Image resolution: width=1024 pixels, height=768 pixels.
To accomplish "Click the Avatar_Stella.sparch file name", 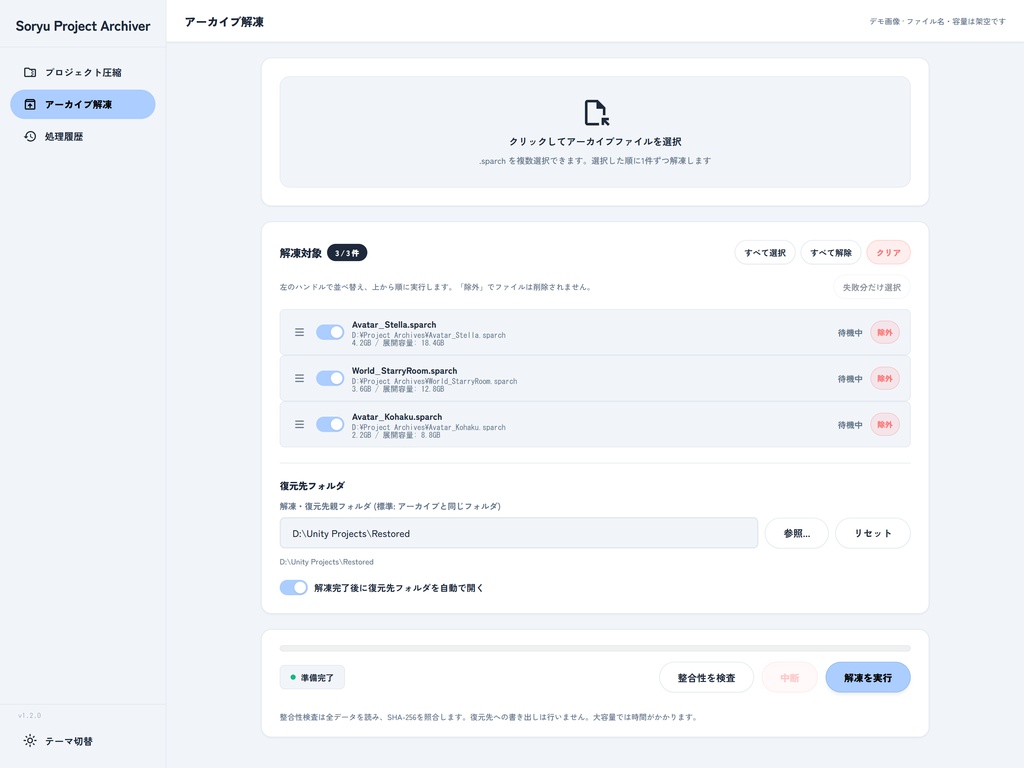I will pos(394,325).
